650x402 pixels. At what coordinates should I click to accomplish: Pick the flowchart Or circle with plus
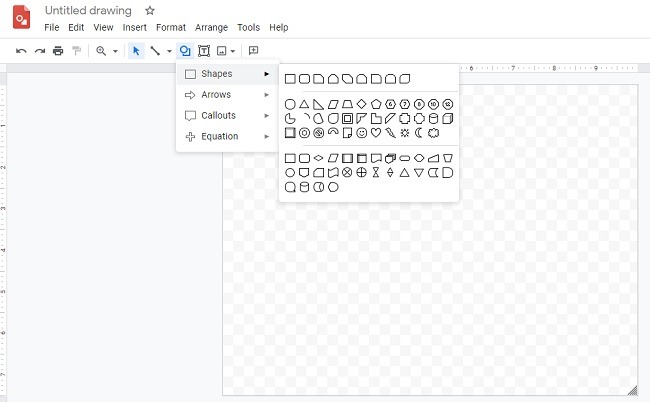(x=361, y=172)
